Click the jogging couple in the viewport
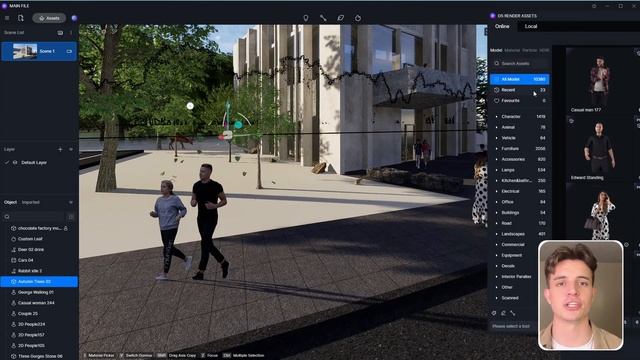The image size is (640, 360). (190, 222)
